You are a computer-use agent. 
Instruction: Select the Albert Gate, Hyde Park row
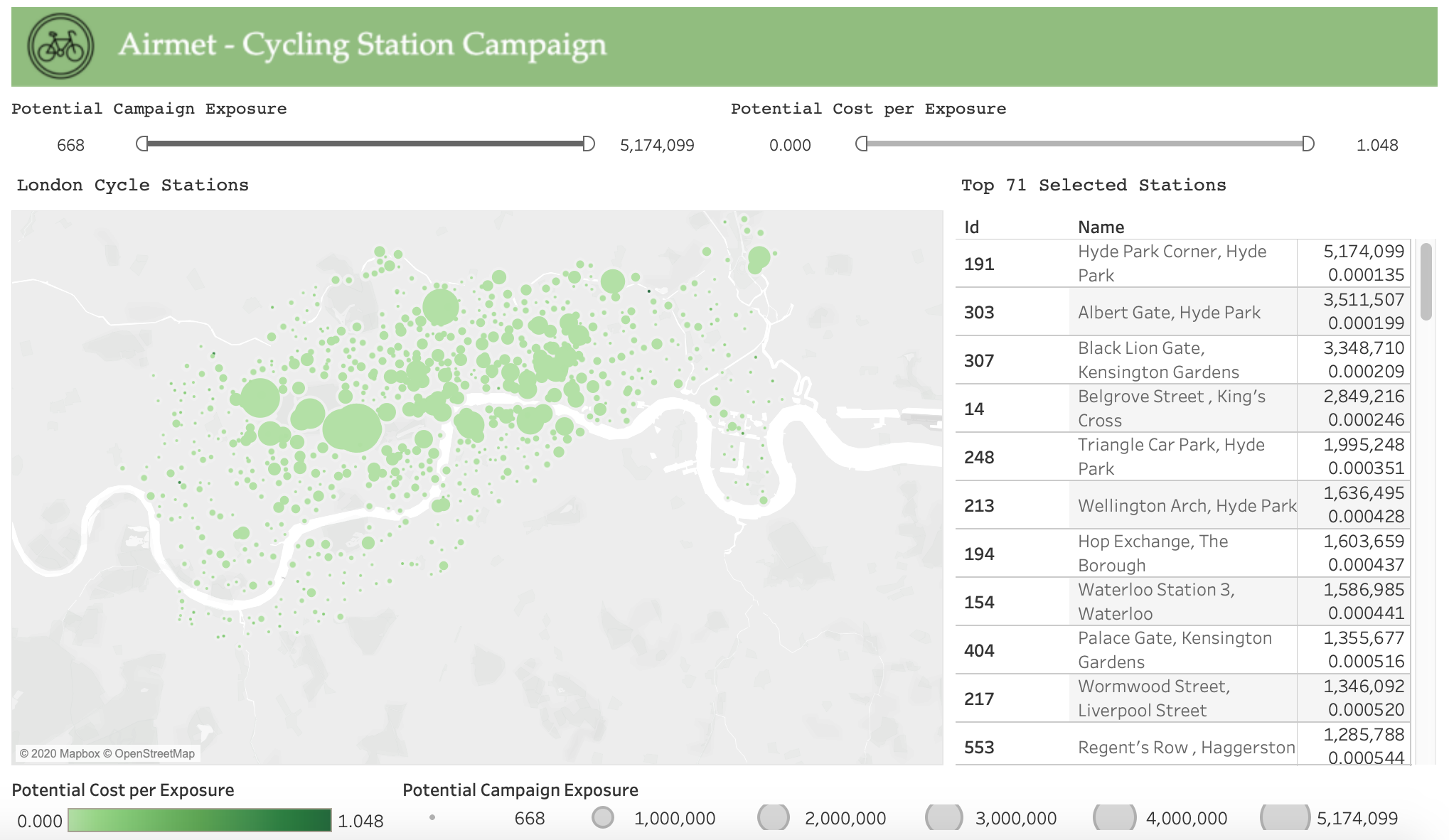(x=1169, y=312)
